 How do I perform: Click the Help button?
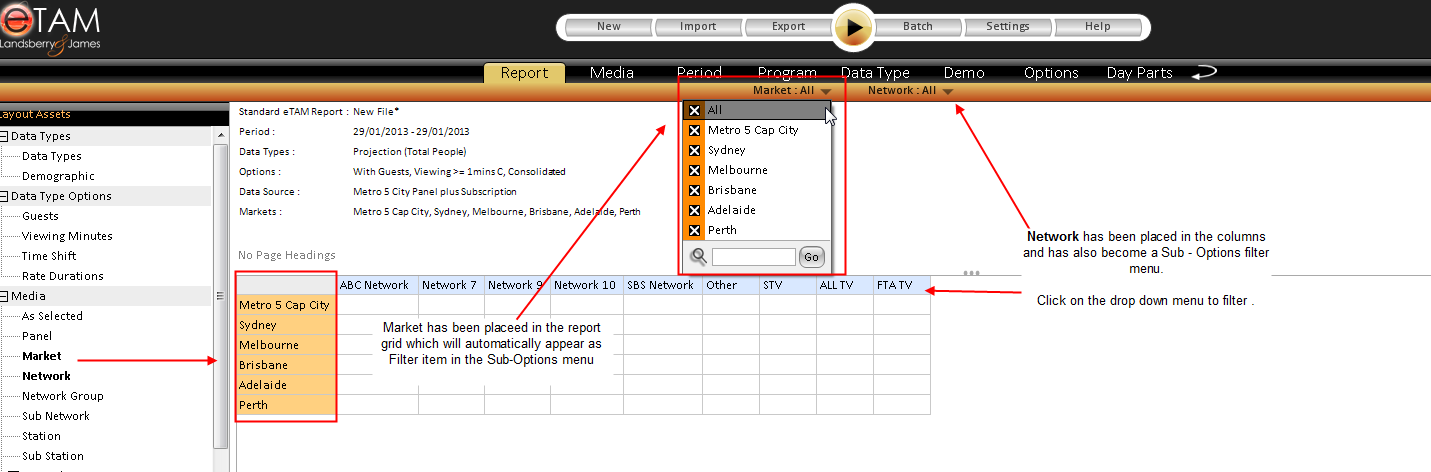pyautogui.click(x=1097, y=27)
